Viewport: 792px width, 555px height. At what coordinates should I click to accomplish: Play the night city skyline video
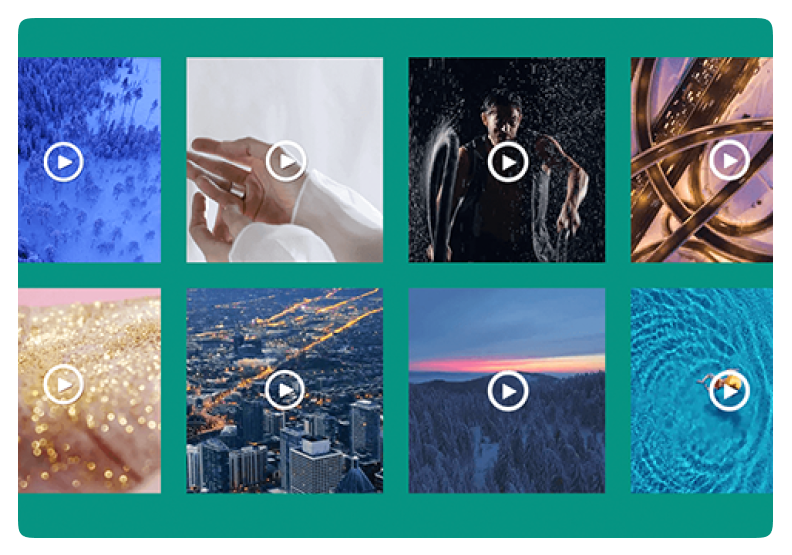tap(285, 390)
